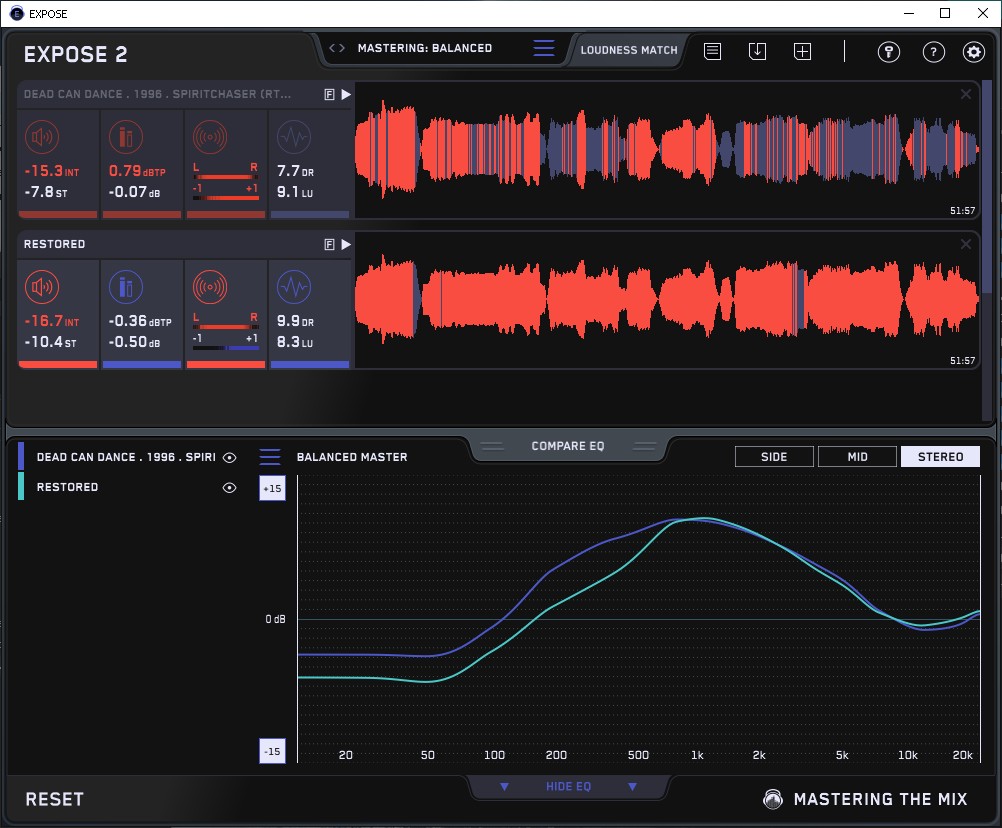The width and height of the screenshot is (1002, 828).
Task: Click the 7.7 DR value
Action: [295, 171]
